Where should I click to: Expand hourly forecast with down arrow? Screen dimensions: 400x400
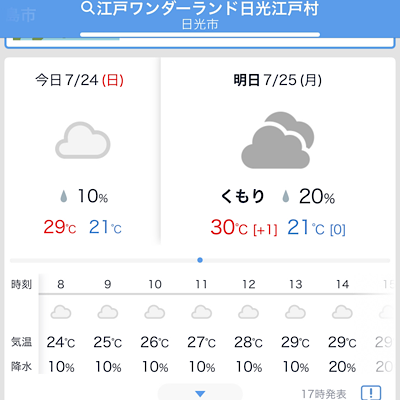click(200, 393)
